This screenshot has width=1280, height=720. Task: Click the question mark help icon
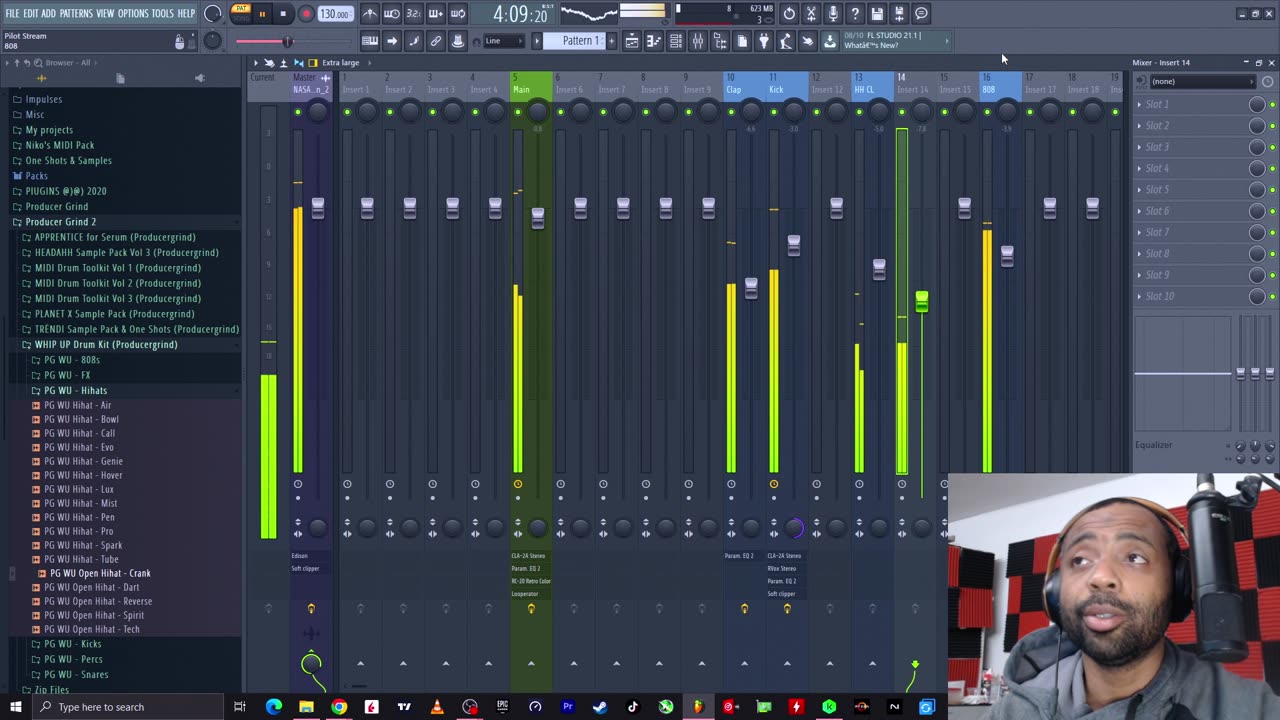pos(855,14)
